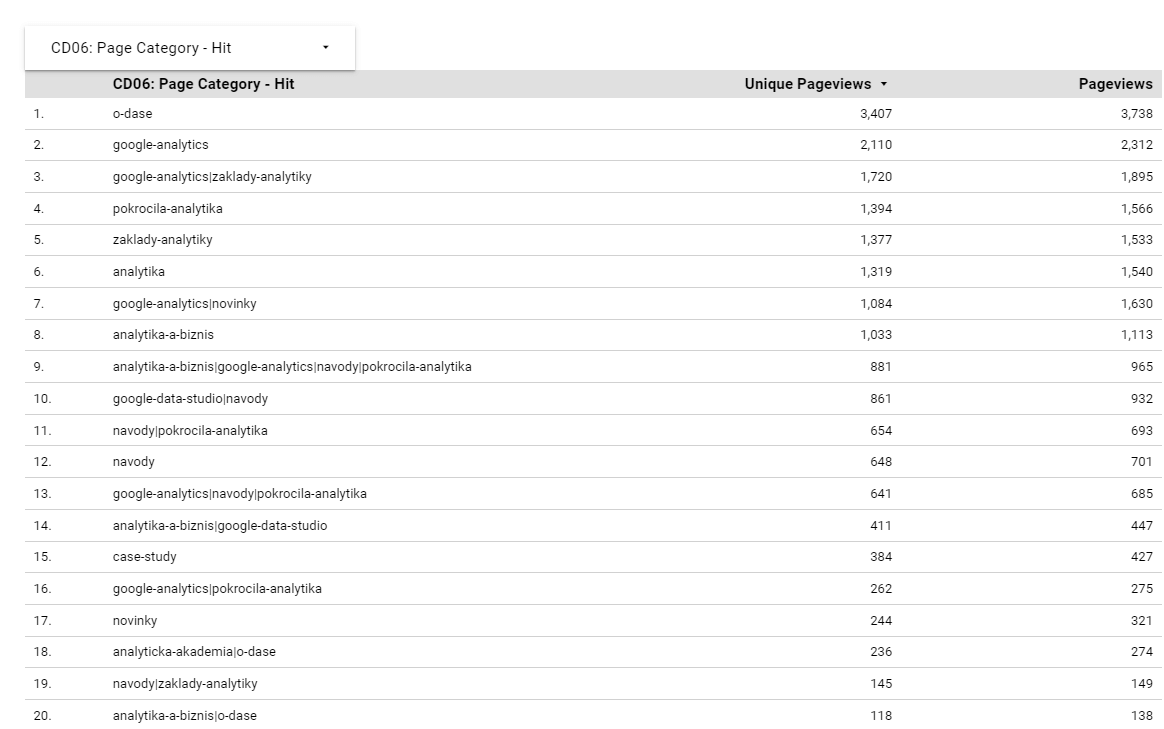Click unique pageviews value 1,720
1164x729 pixels.
click(x=876, y=177)
